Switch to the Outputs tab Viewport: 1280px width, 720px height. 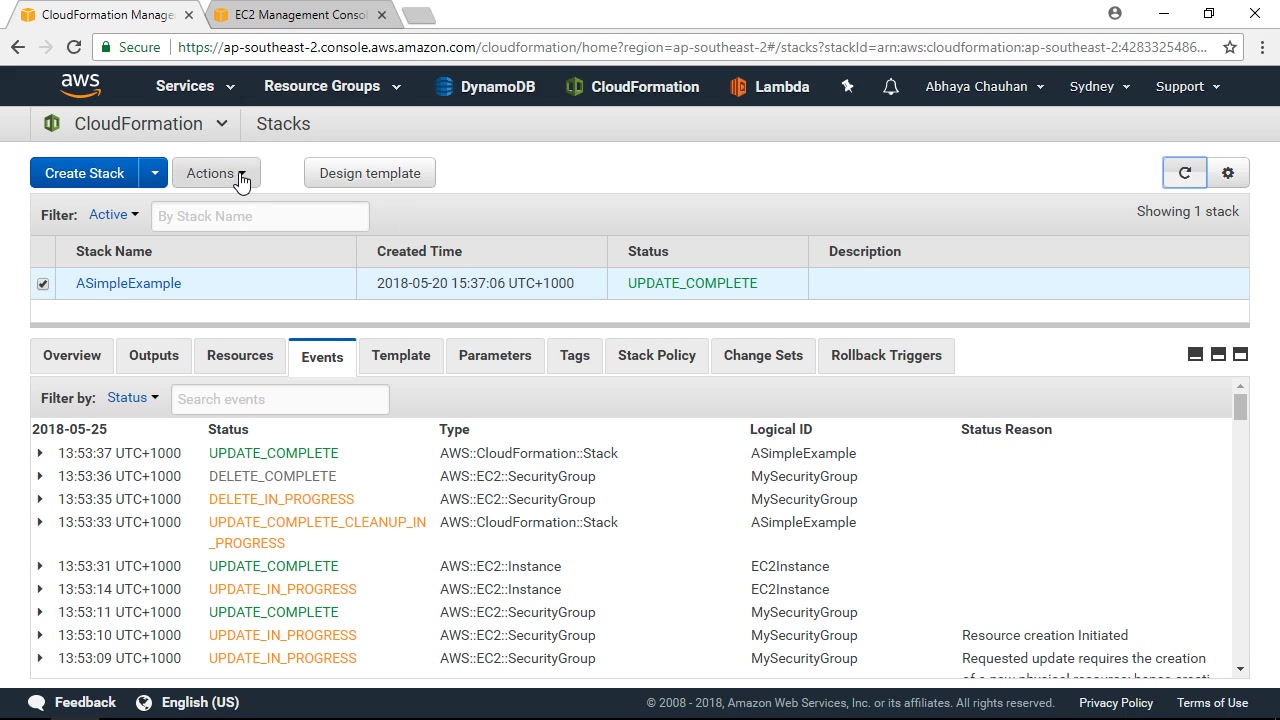point(154,355)
